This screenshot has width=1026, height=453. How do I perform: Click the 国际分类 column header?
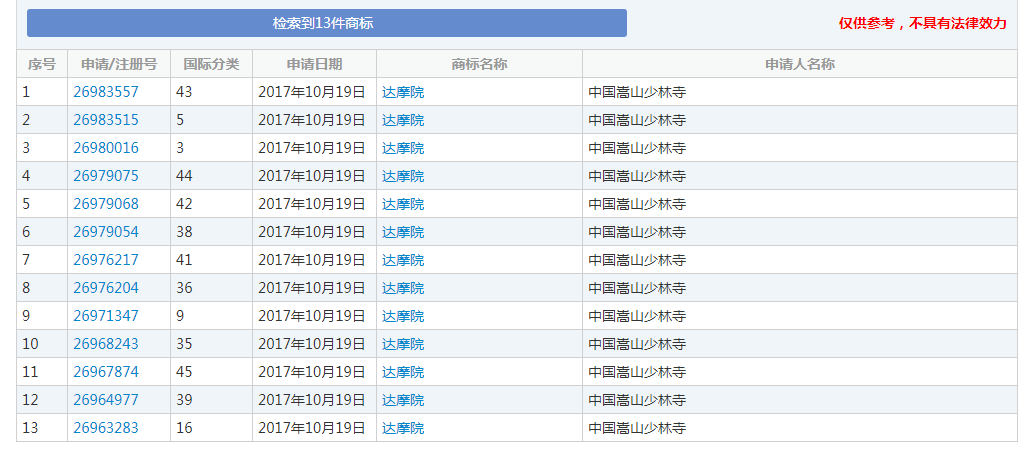tap(211, 64)
